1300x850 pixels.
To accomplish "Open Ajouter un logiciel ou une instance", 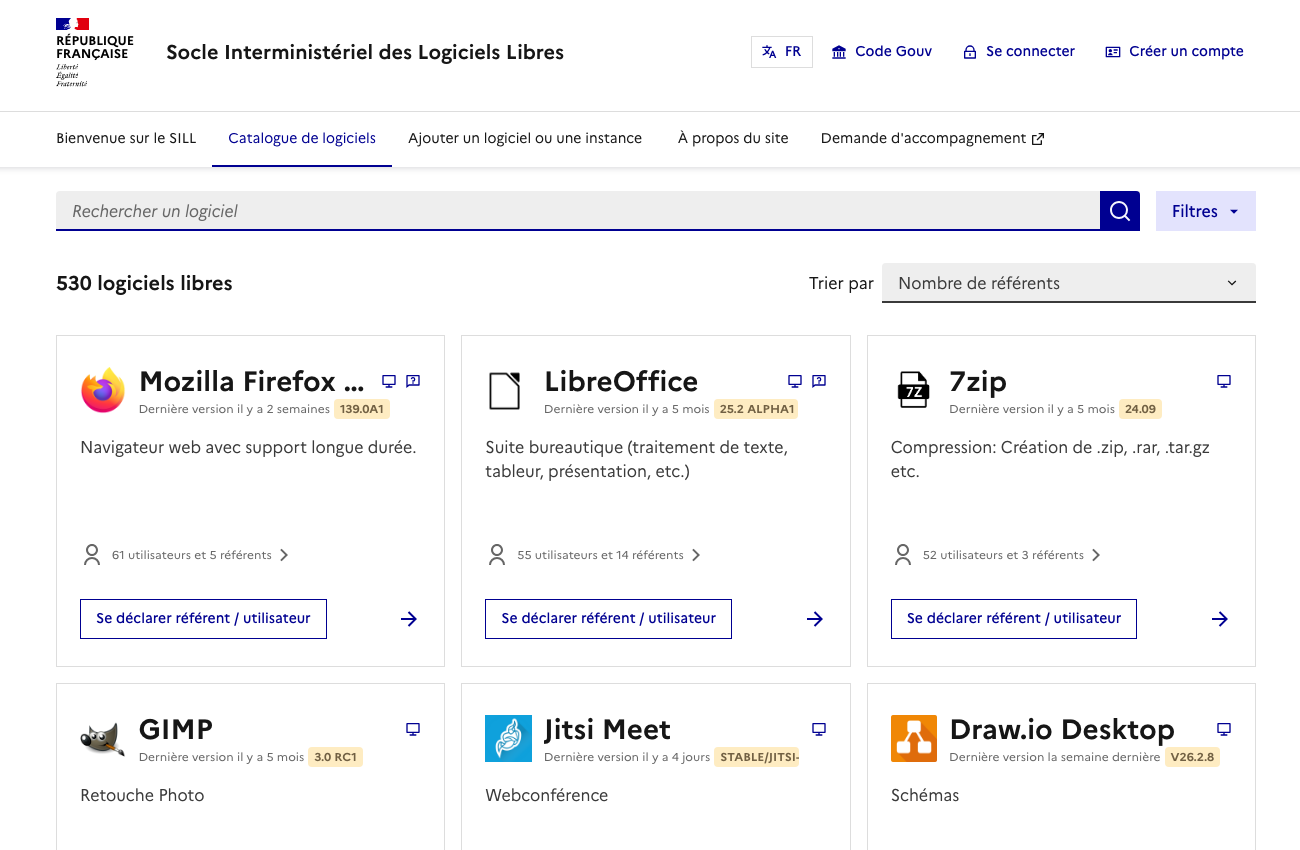I will (x=525, y=139).
